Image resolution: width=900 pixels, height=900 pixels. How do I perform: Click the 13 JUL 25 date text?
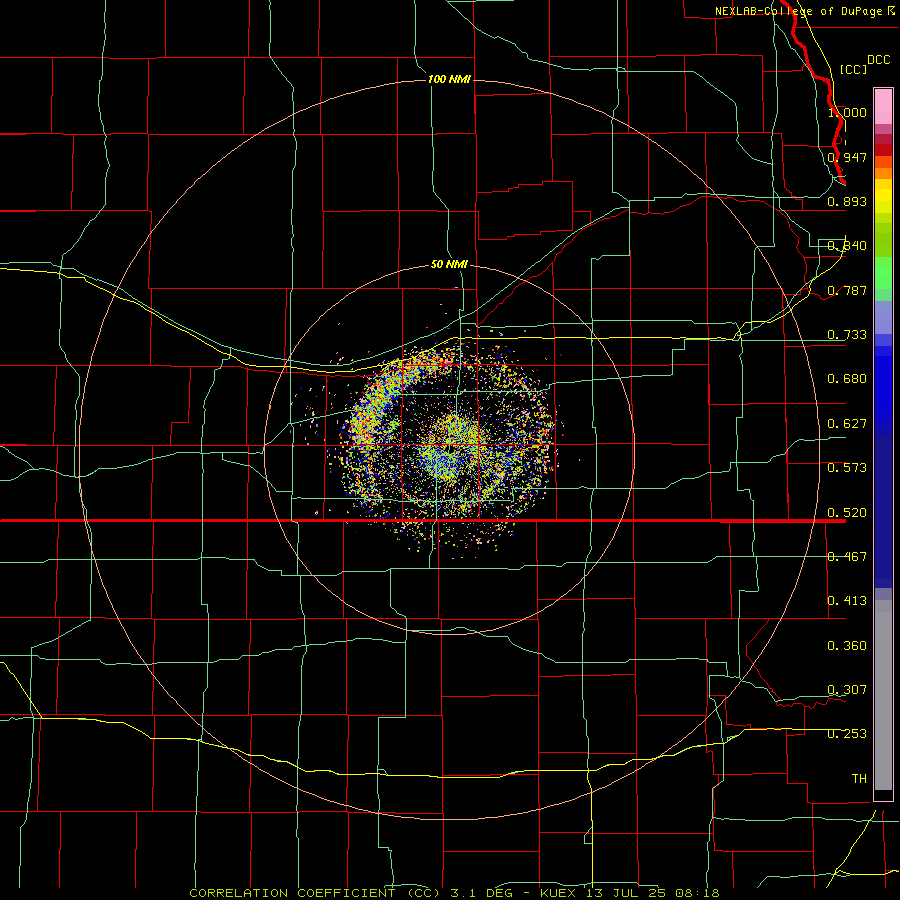pos(626,893)
